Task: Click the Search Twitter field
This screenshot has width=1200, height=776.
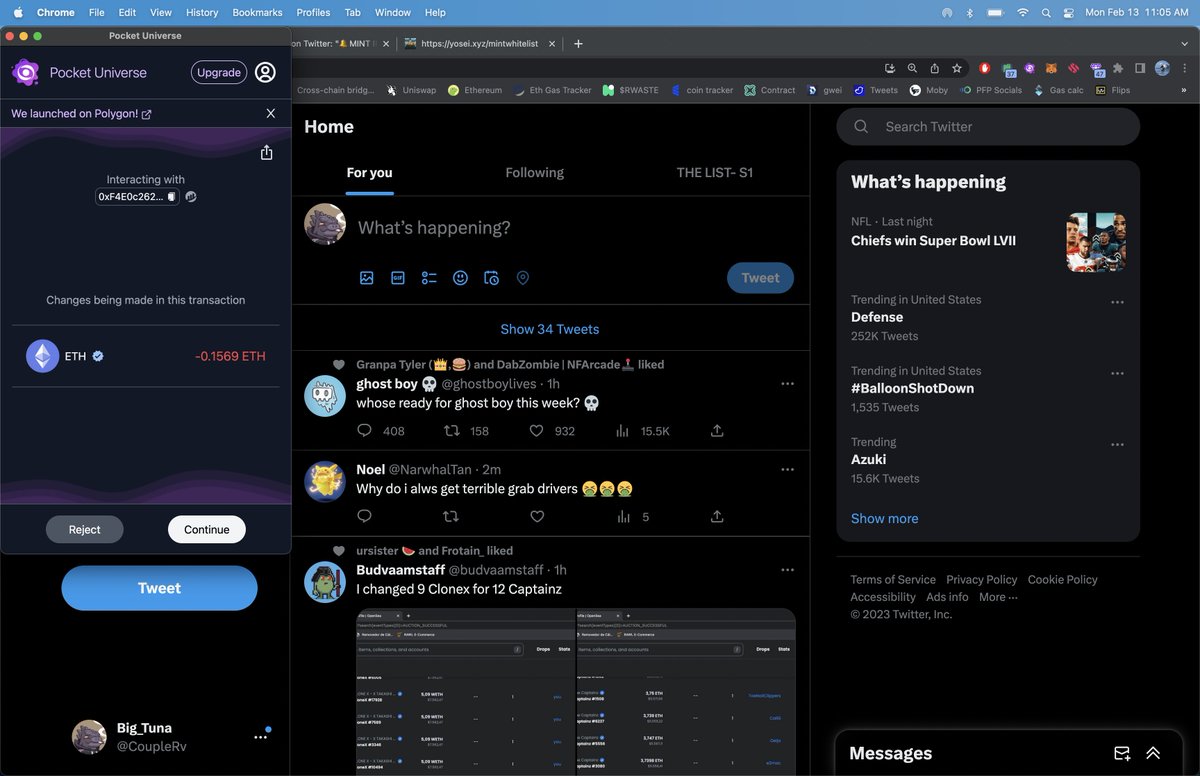Action: coord(988,127)
